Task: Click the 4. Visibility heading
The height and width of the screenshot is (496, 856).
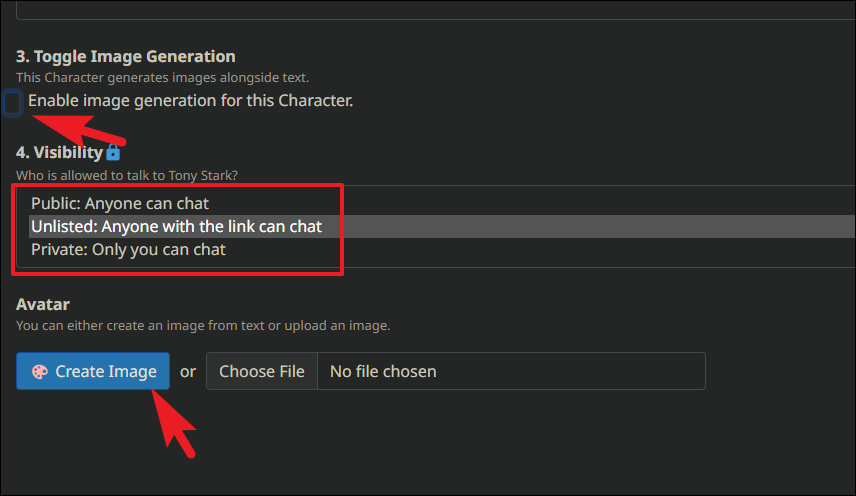Action: [59, 152]
